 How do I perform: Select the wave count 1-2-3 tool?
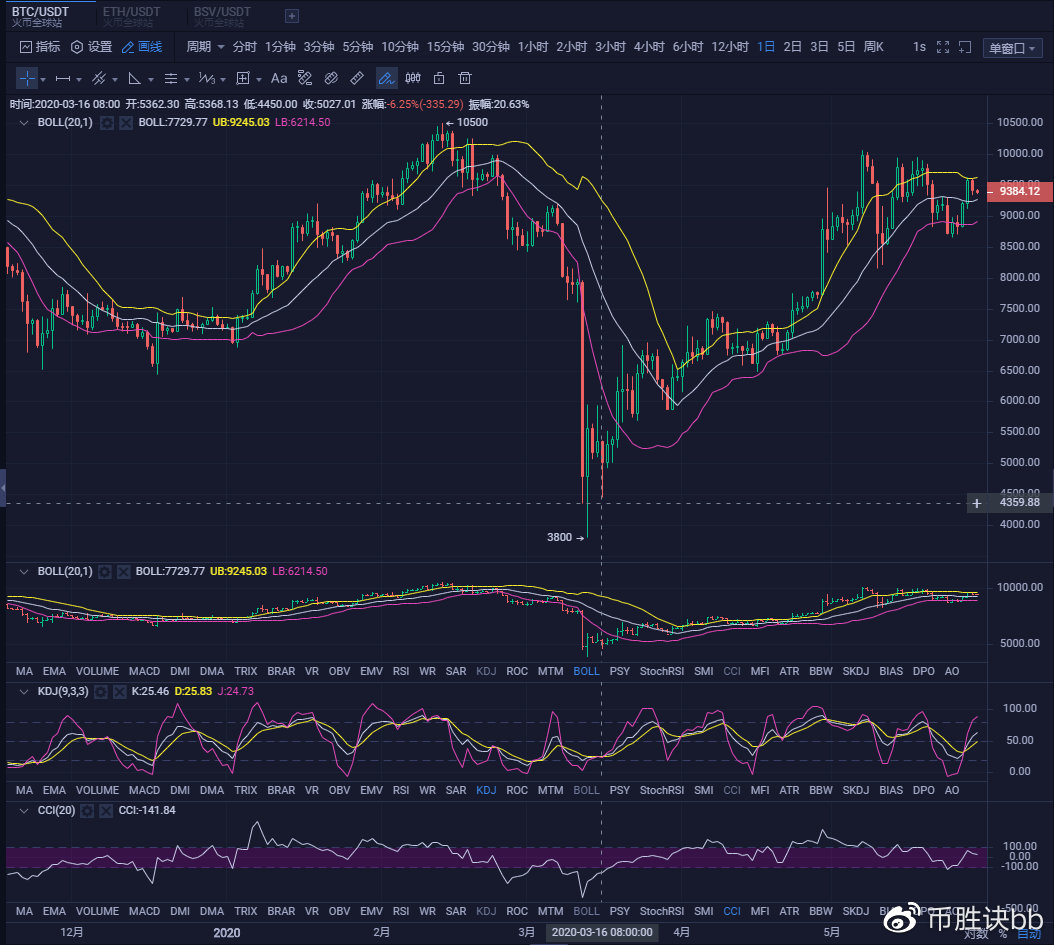[x=206, y=79]
